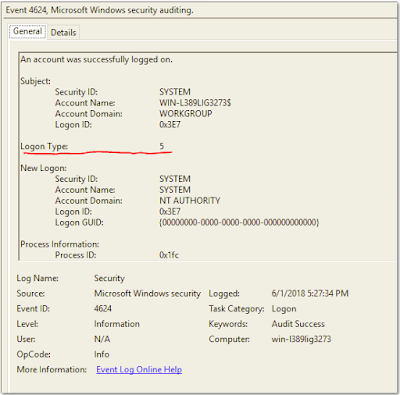The image size is (400, 395).
Task: Select the Log Name value Security
Action: 109,278
